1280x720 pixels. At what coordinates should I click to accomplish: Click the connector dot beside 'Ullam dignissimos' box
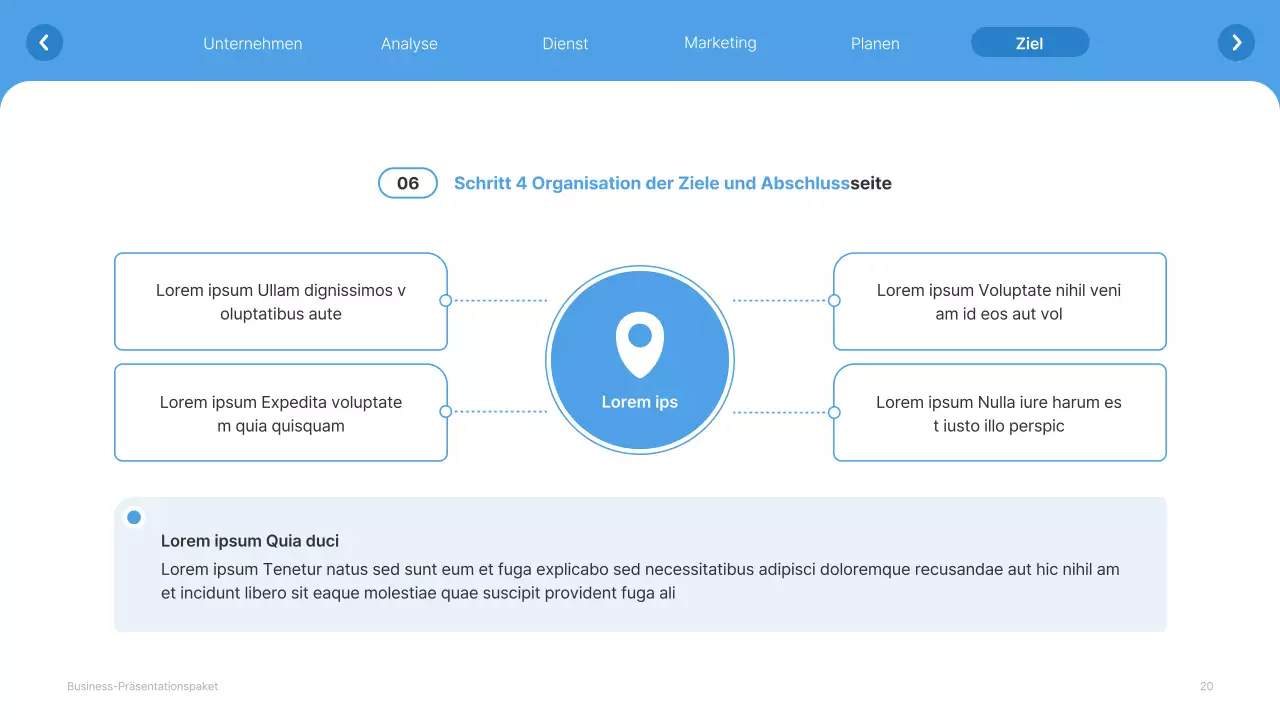point(447,300)
